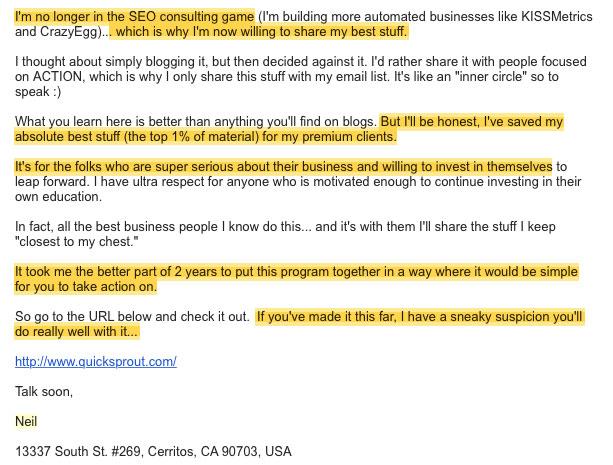This screenshot has width=613, height=465.
Task: Click the smiley after the word speak
Action: click(57, 92)
